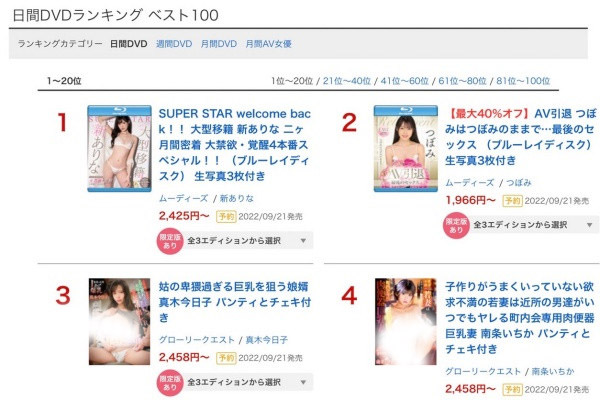
Task: Open the edition dropdown for the rank 1 item
Action: tap(247, 241)
